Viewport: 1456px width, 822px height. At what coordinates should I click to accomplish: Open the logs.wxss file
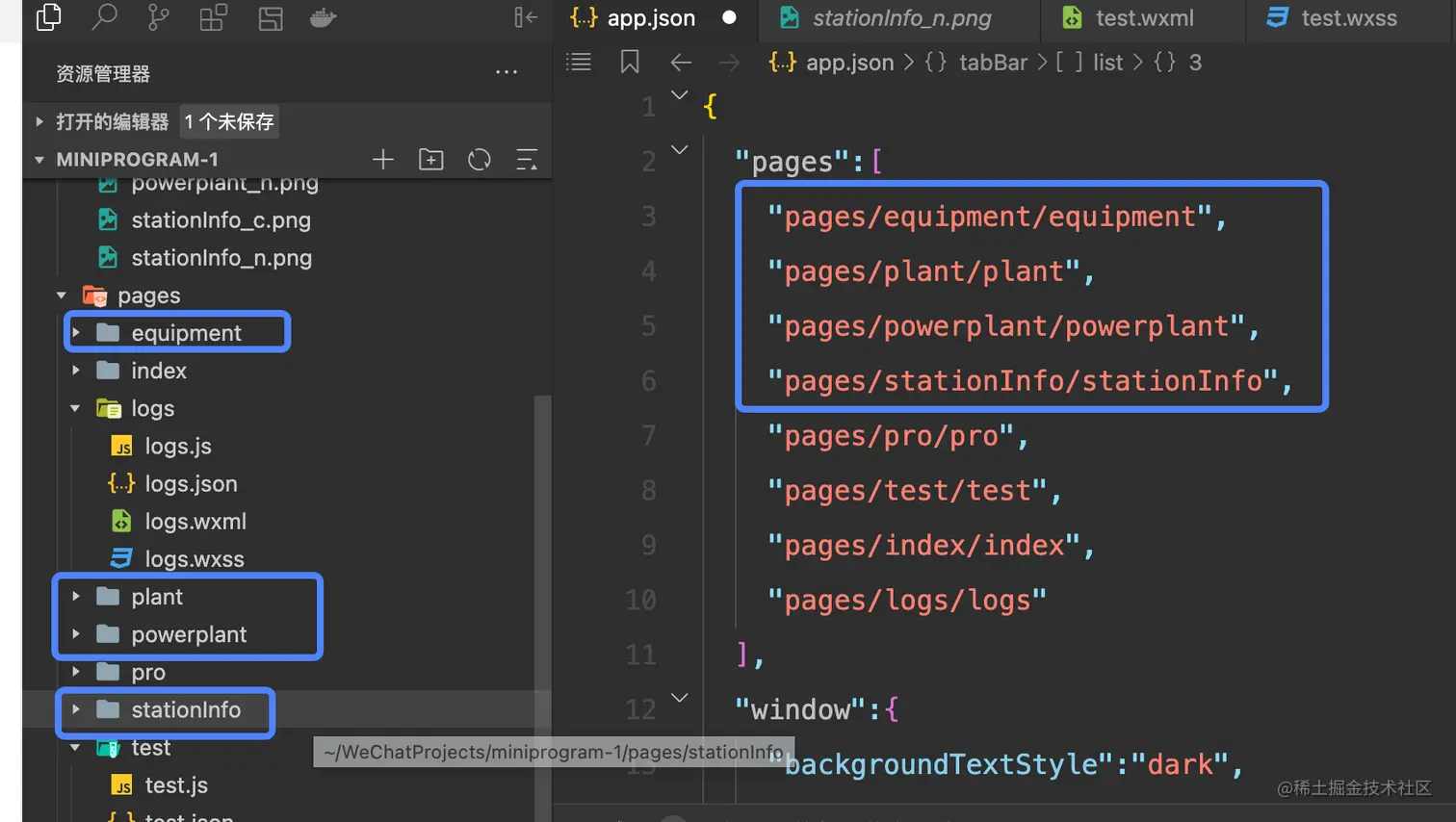pos(195,559)
